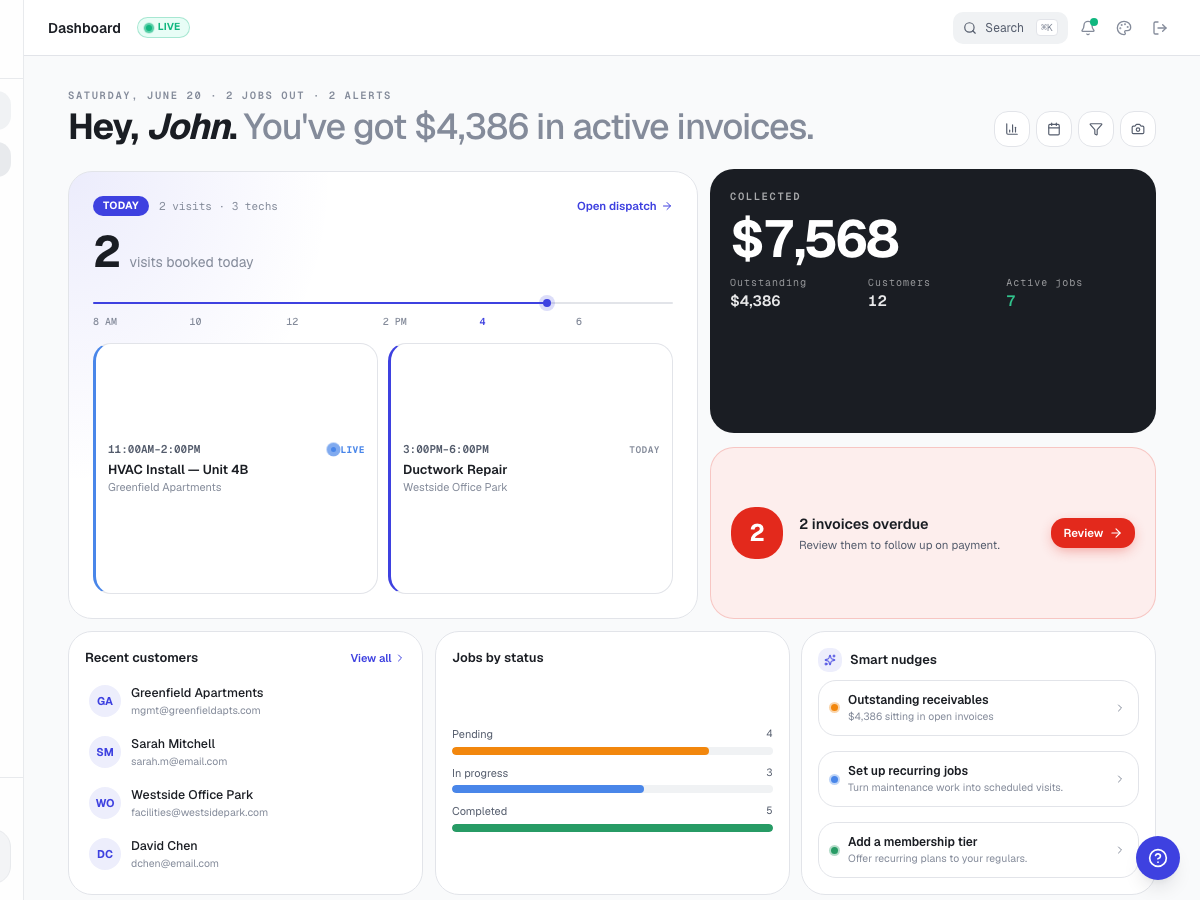Click the Pending orange progress bar

point(580,751)
